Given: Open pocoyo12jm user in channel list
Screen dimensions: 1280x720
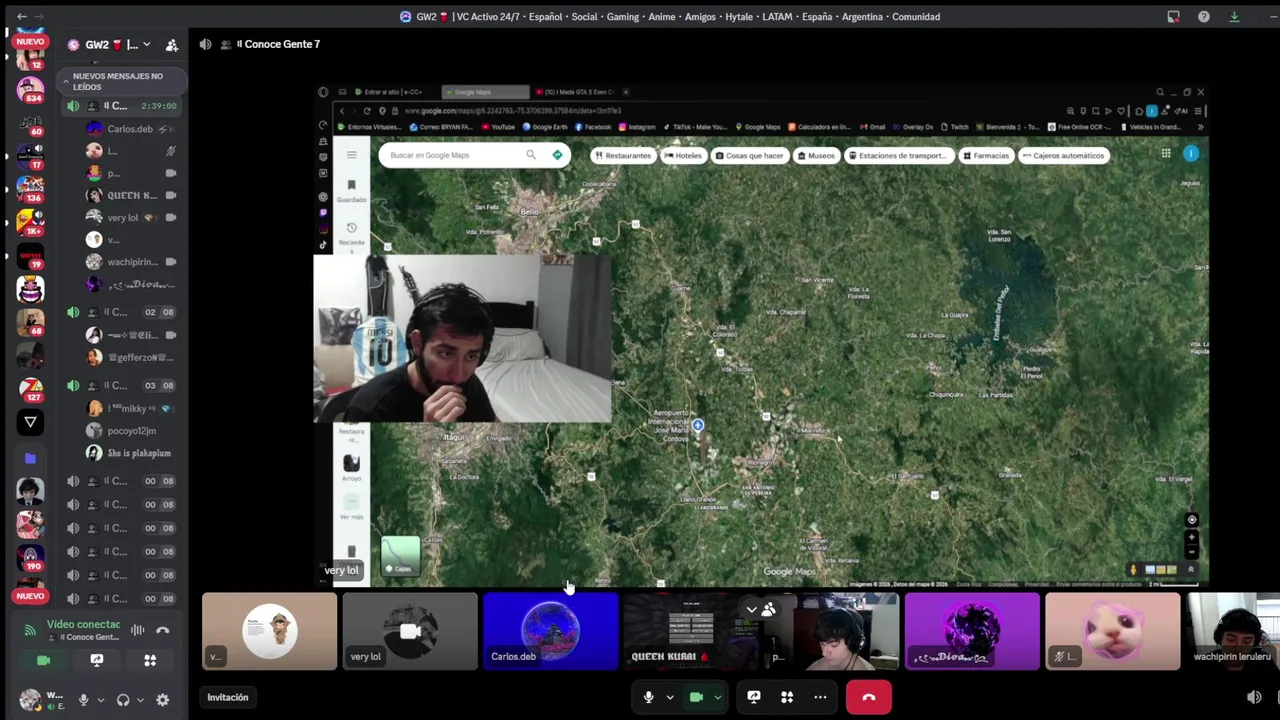Looking at the screenshot, I should 130,430.
